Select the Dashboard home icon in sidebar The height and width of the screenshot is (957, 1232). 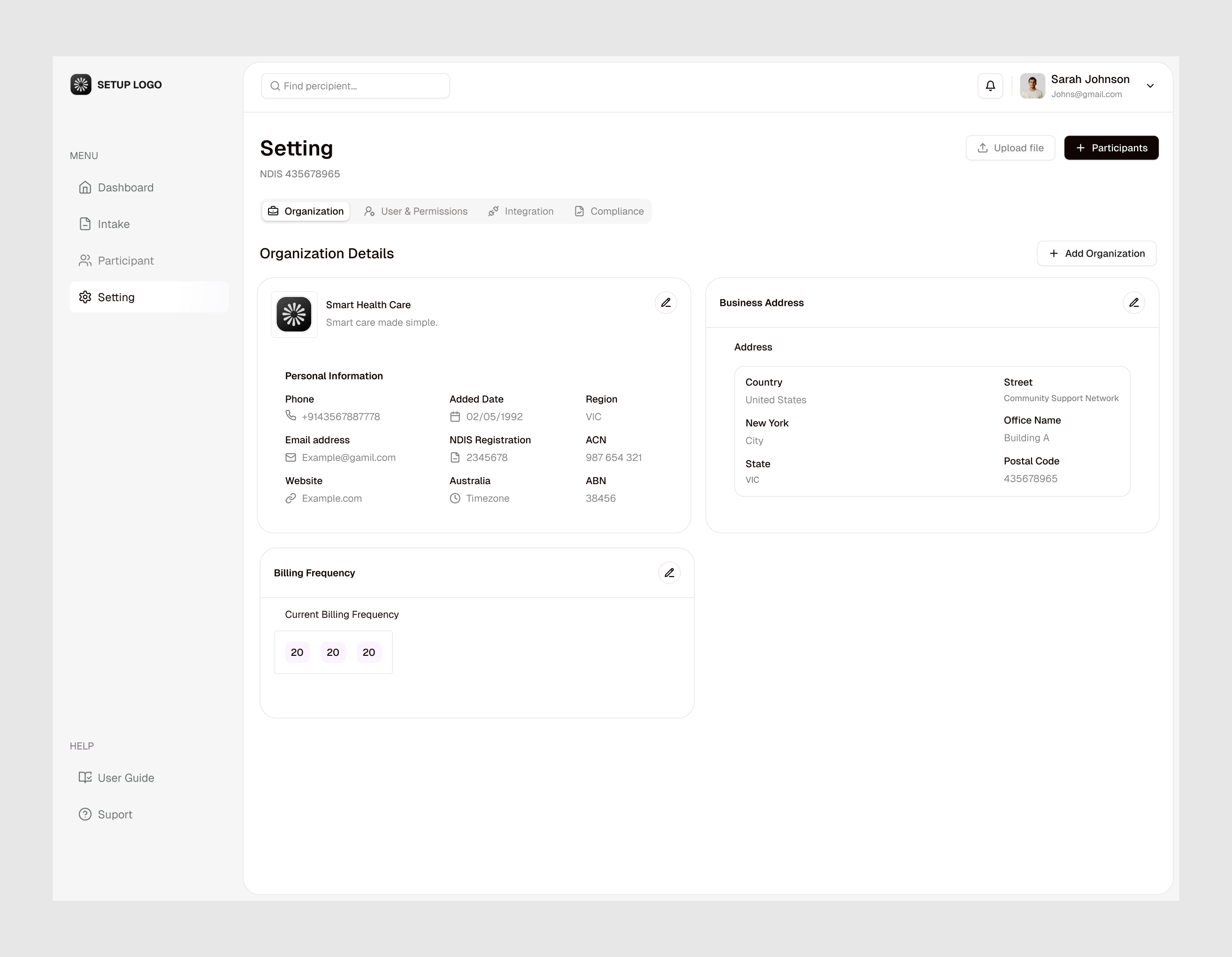pyautogui.click(x=85, y=187)
